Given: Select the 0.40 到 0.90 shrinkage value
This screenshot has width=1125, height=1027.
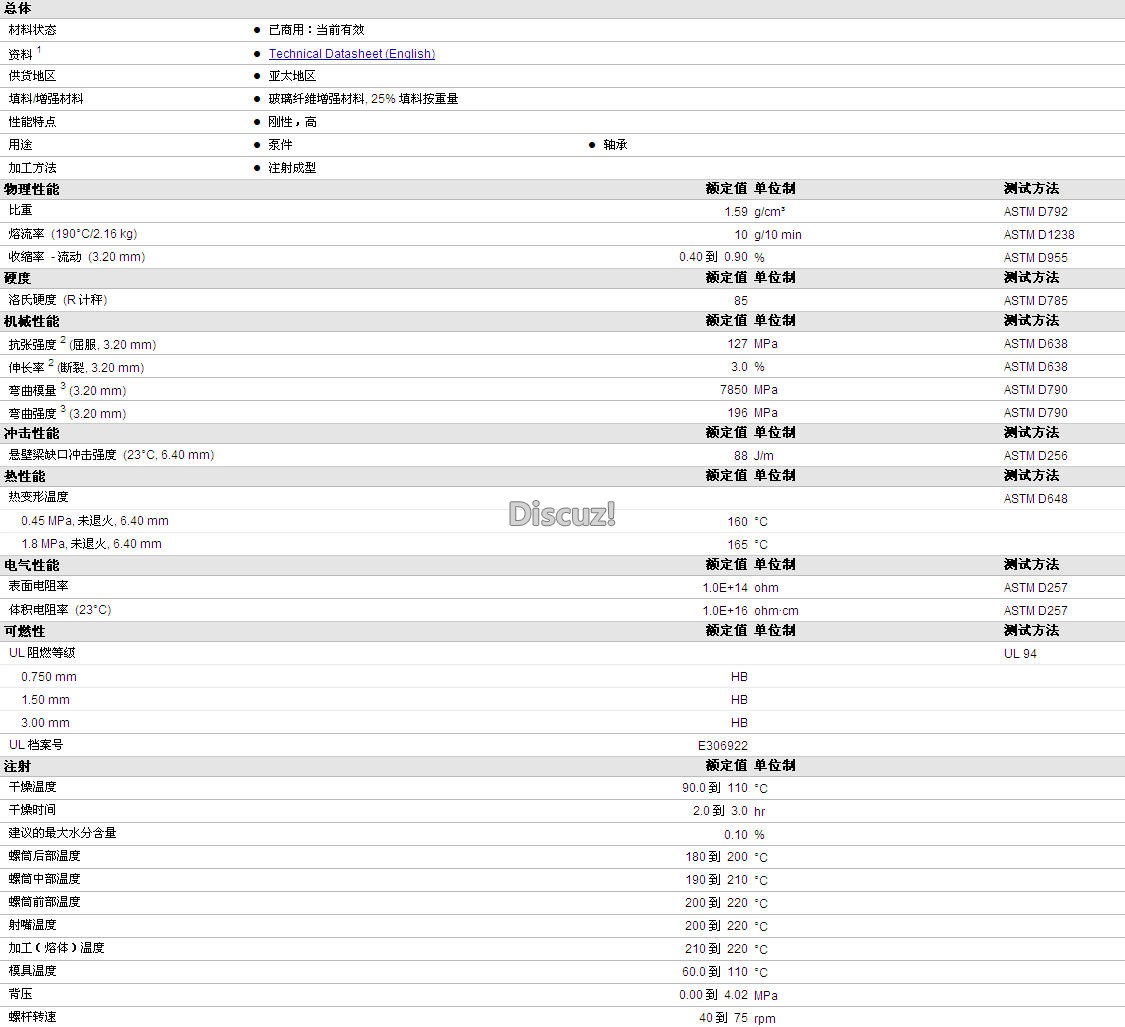Looking at the screenshot, I should coord(713,257).
